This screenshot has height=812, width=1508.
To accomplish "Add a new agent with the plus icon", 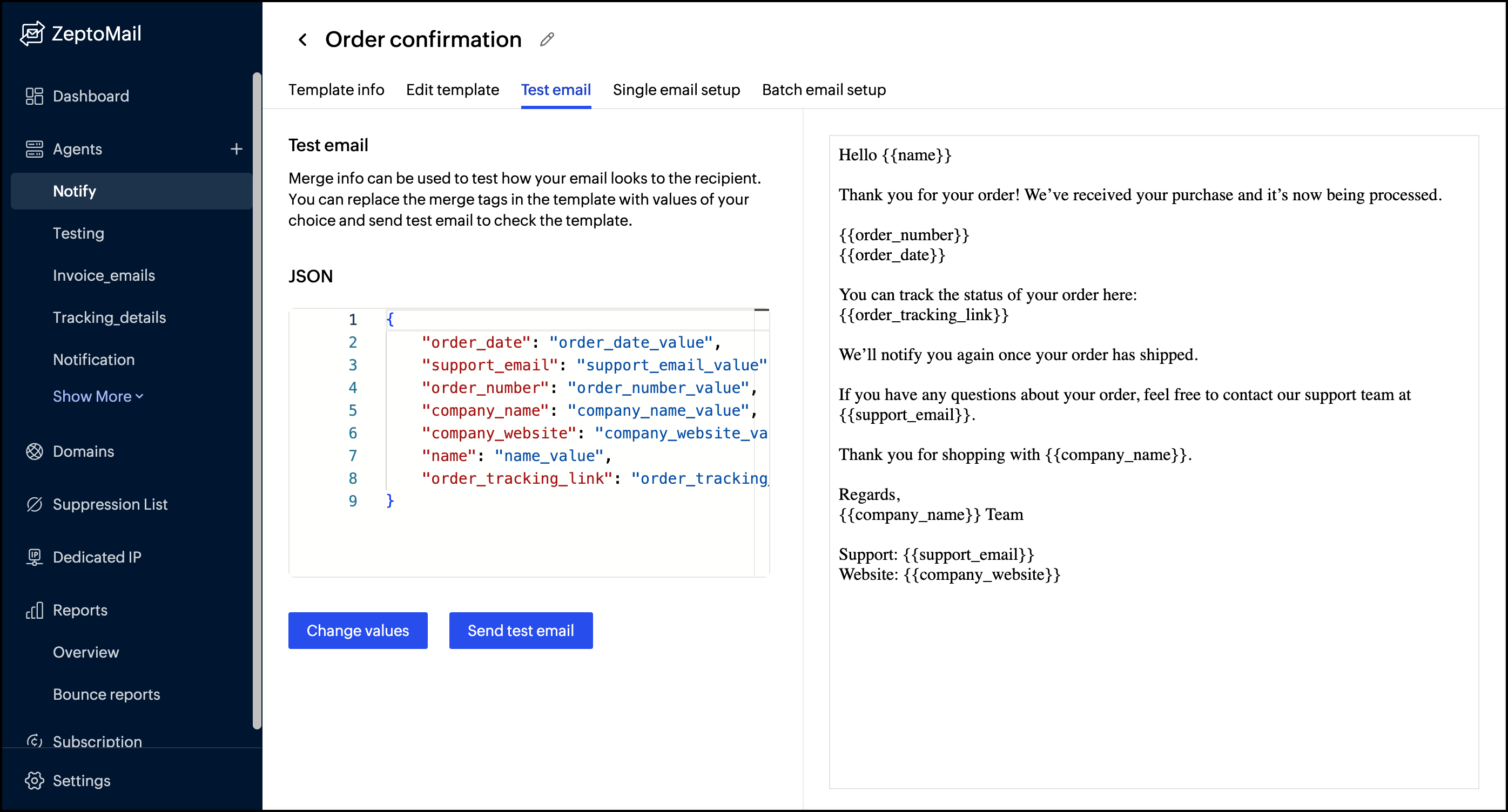I will (x=237, y=148).
